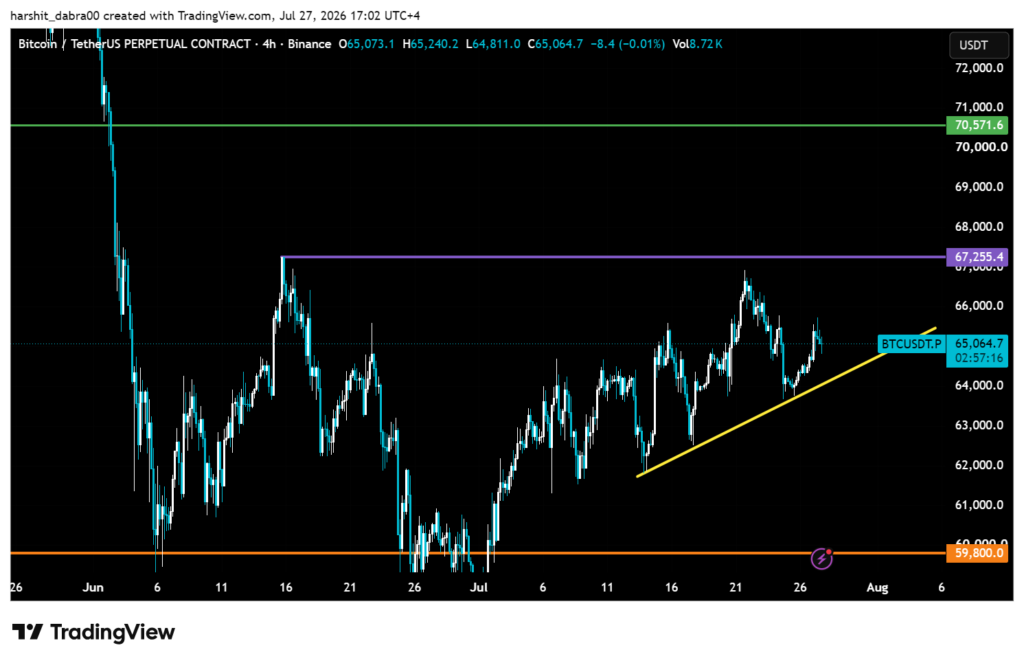Open the USDT currency selector
The width and height of the screenshot is (1024, 663).
(x=978, y=45)
